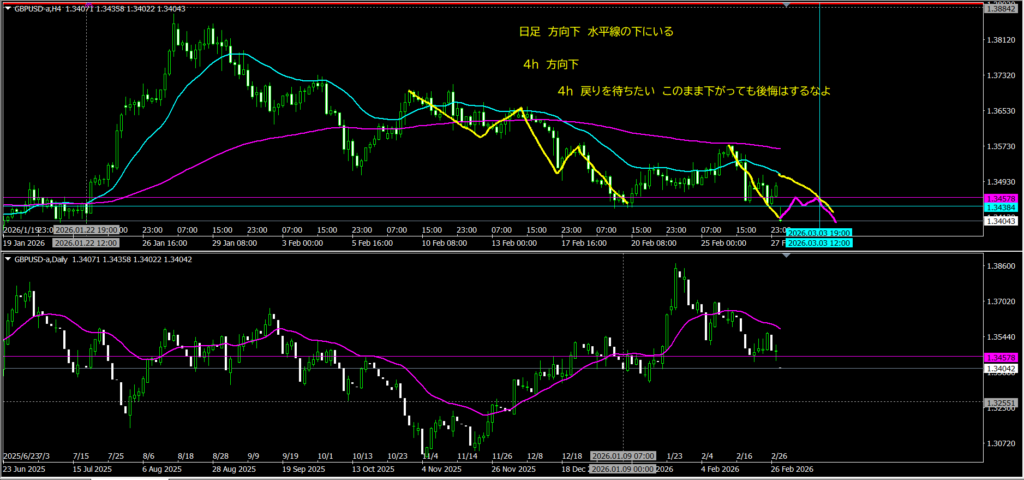The image size is (1024, 480).
Task: Select the cyan 1.34384 price tag
Action: [x=1001, y=207]
